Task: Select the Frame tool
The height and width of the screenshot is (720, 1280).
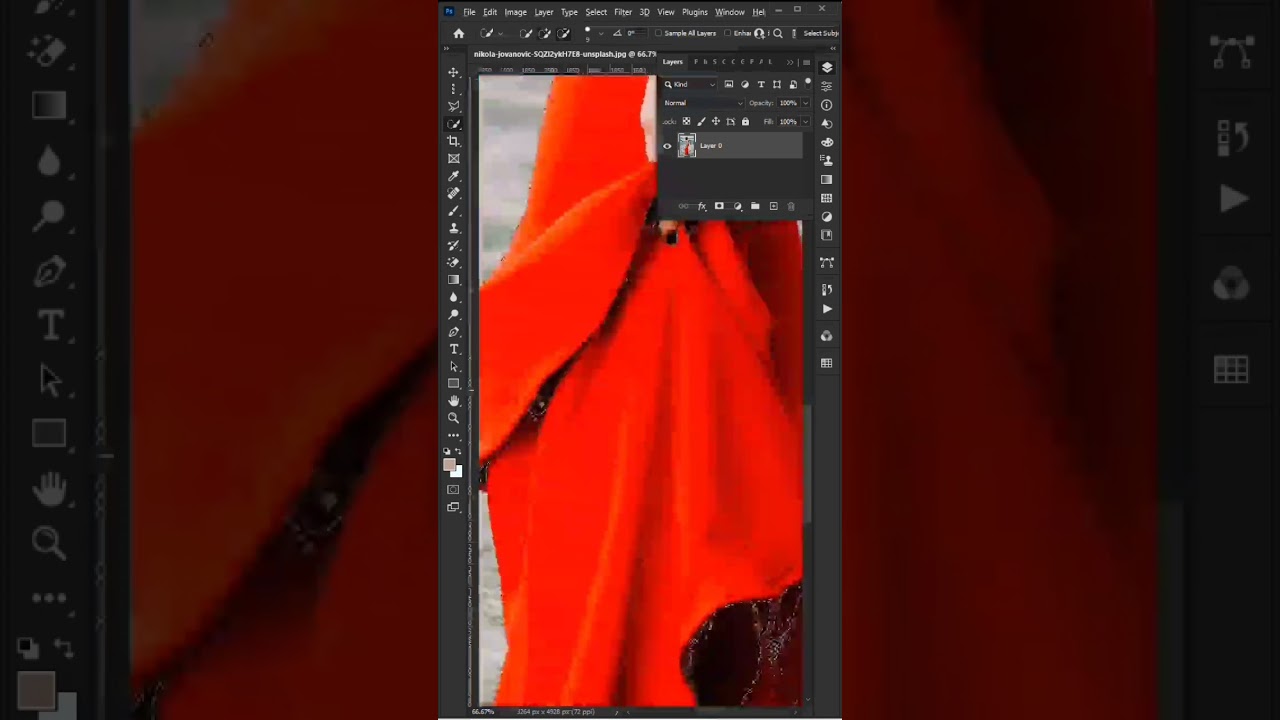Action: click(454, 158)
